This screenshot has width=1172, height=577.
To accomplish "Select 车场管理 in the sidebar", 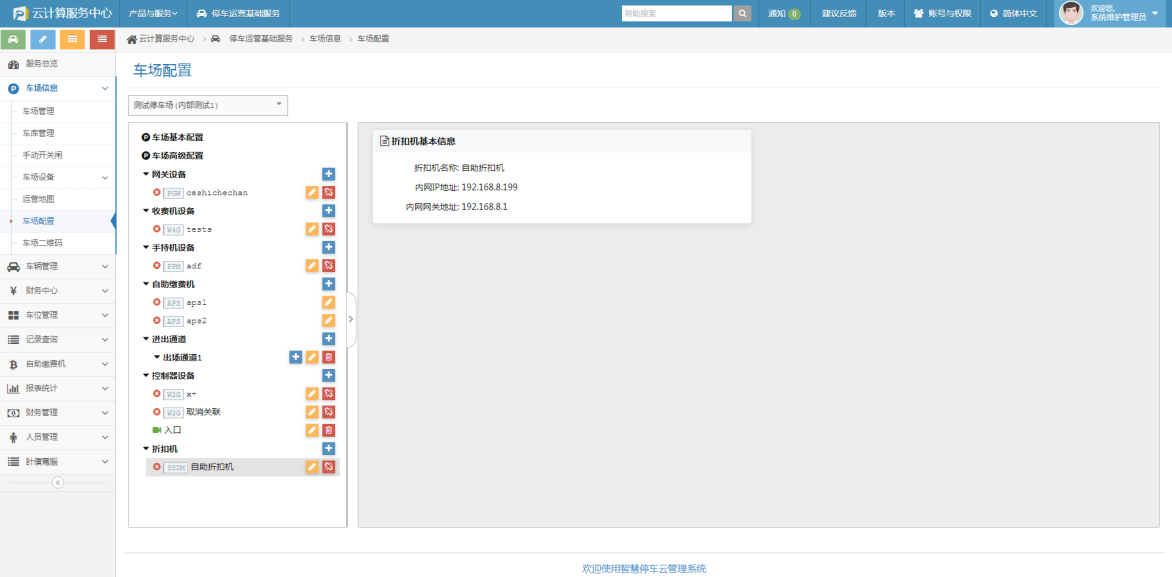I will [x=38, y=111].
